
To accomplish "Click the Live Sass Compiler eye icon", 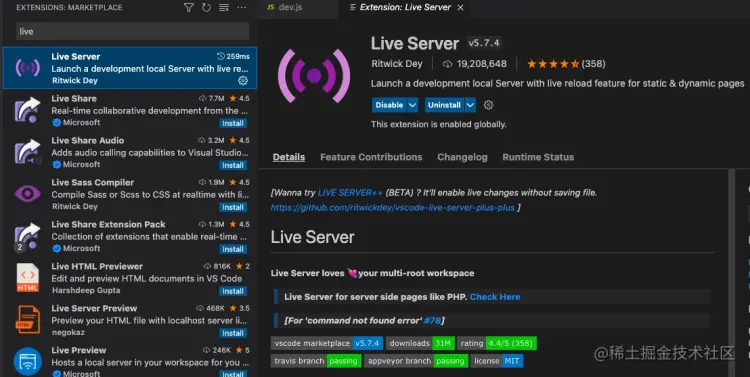I will [x=27, y=194].
